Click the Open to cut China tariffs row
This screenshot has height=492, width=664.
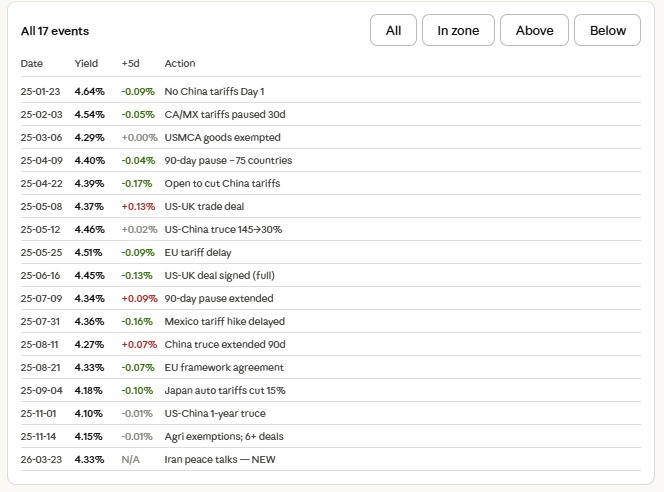222,184
